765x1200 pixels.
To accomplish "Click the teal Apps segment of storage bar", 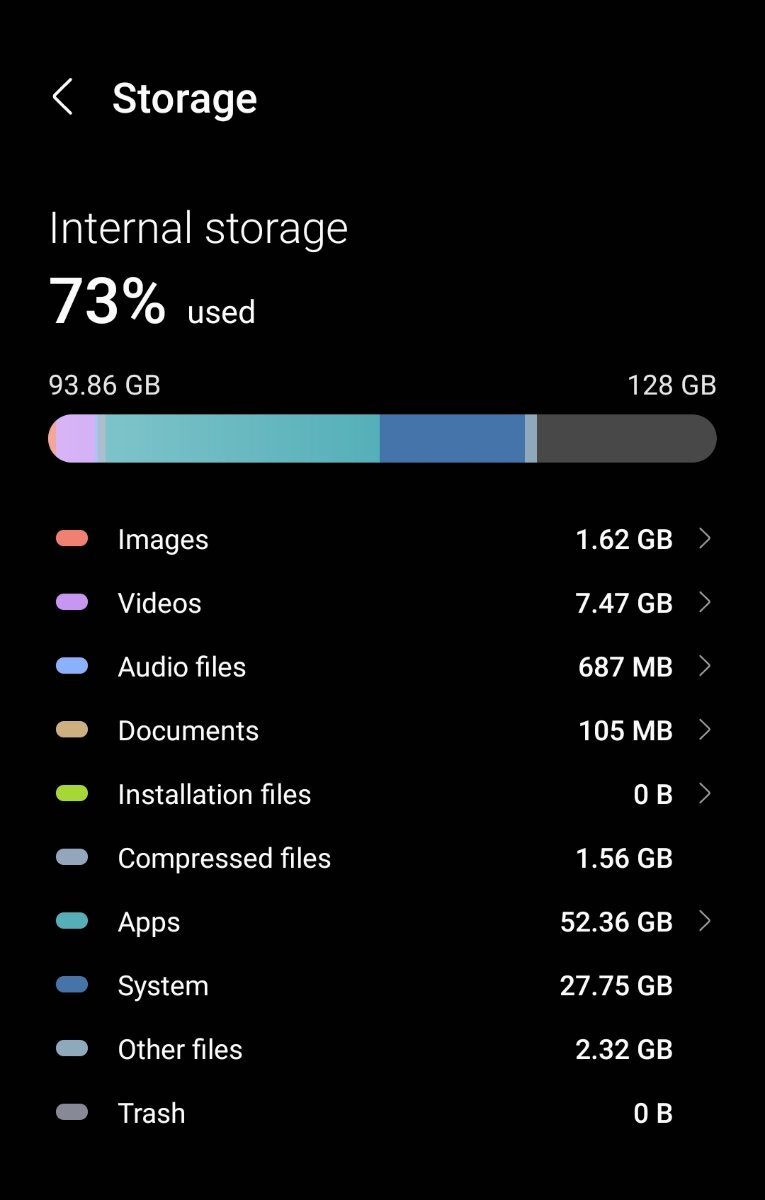I will (243, 438).
